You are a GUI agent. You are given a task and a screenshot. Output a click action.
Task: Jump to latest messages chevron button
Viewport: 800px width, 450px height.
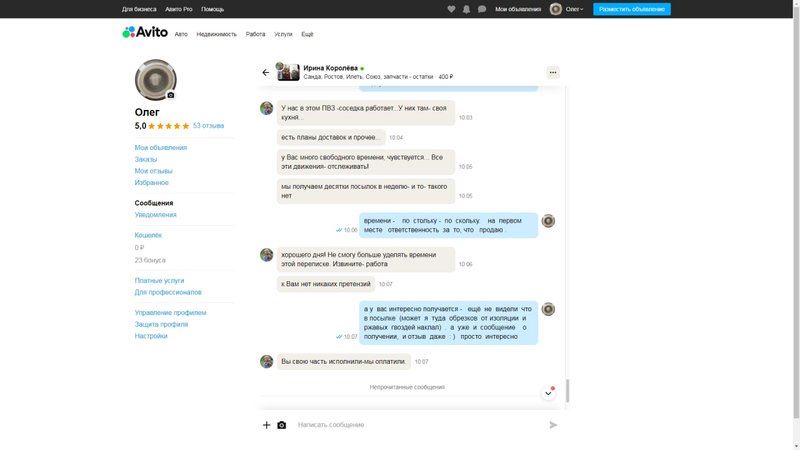548,393
